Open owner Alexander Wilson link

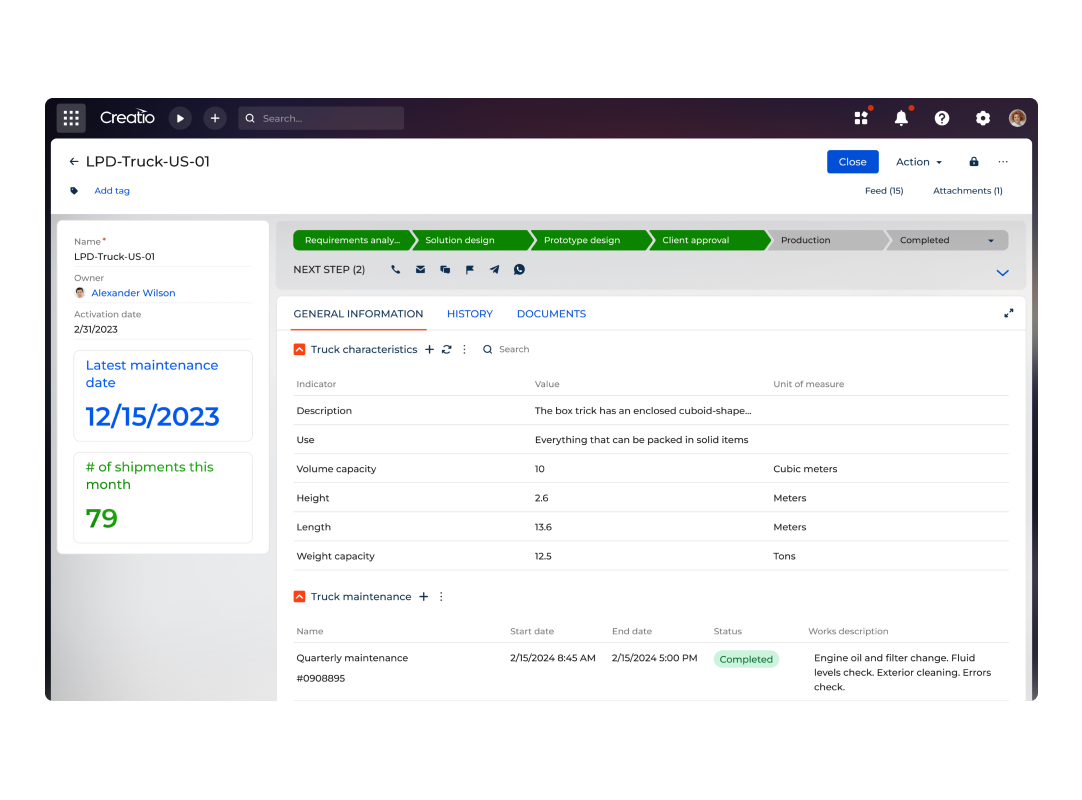click(133, 293)
